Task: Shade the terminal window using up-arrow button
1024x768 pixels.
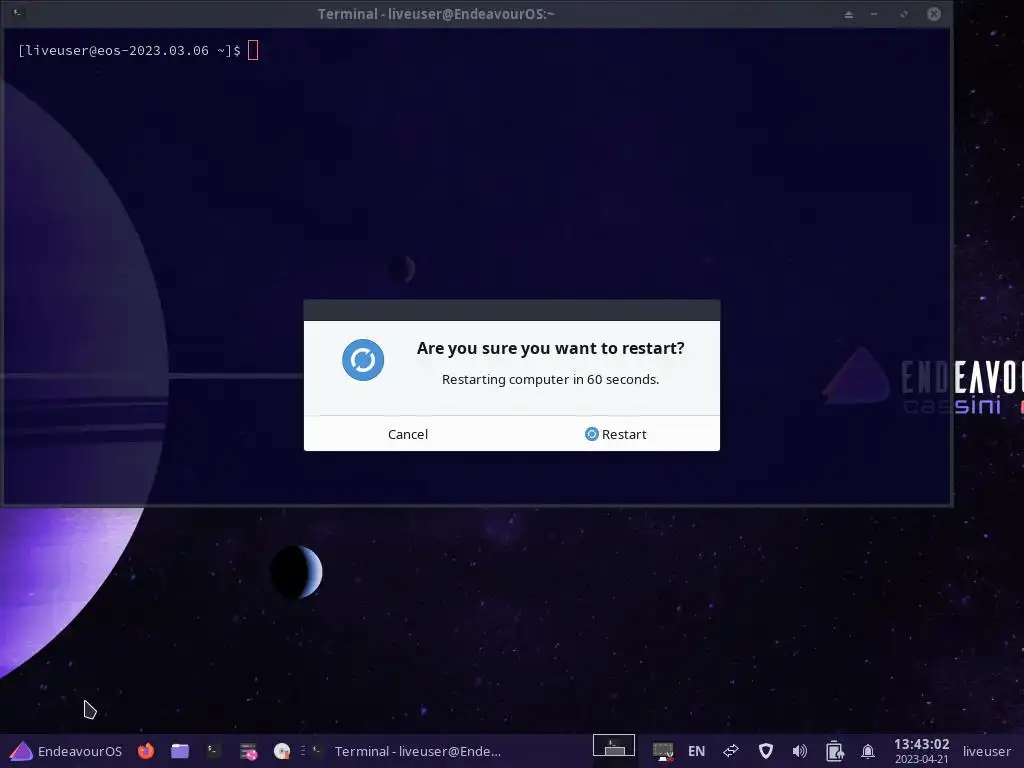Action: 848,14
